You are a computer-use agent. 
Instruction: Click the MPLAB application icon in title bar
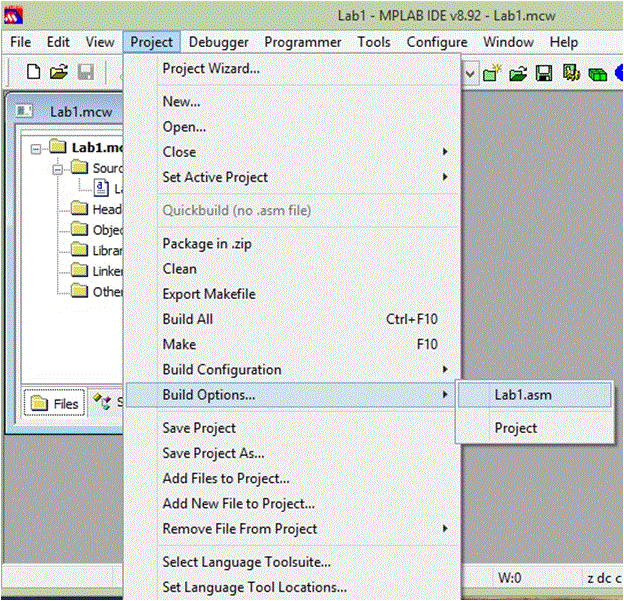coord(13,16)
